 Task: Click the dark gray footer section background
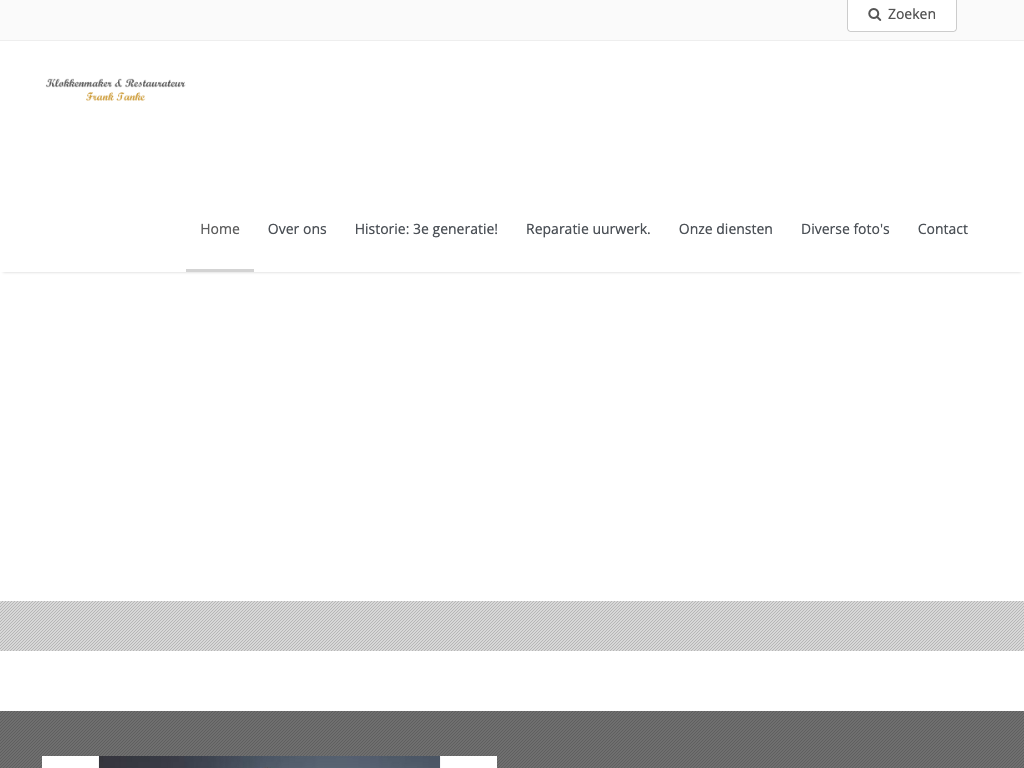click(x=760, y=740)
